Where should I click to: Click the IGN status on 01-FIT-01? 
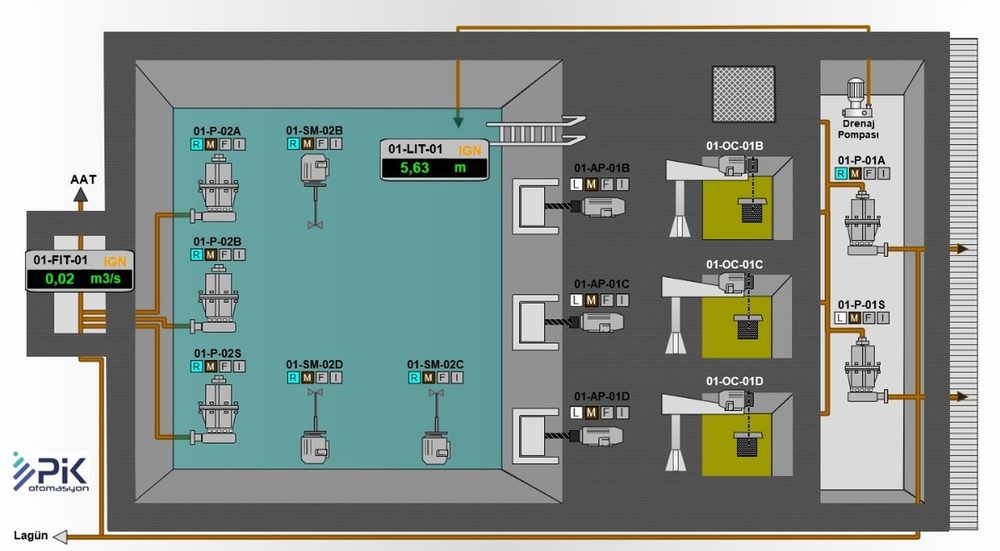115,261
